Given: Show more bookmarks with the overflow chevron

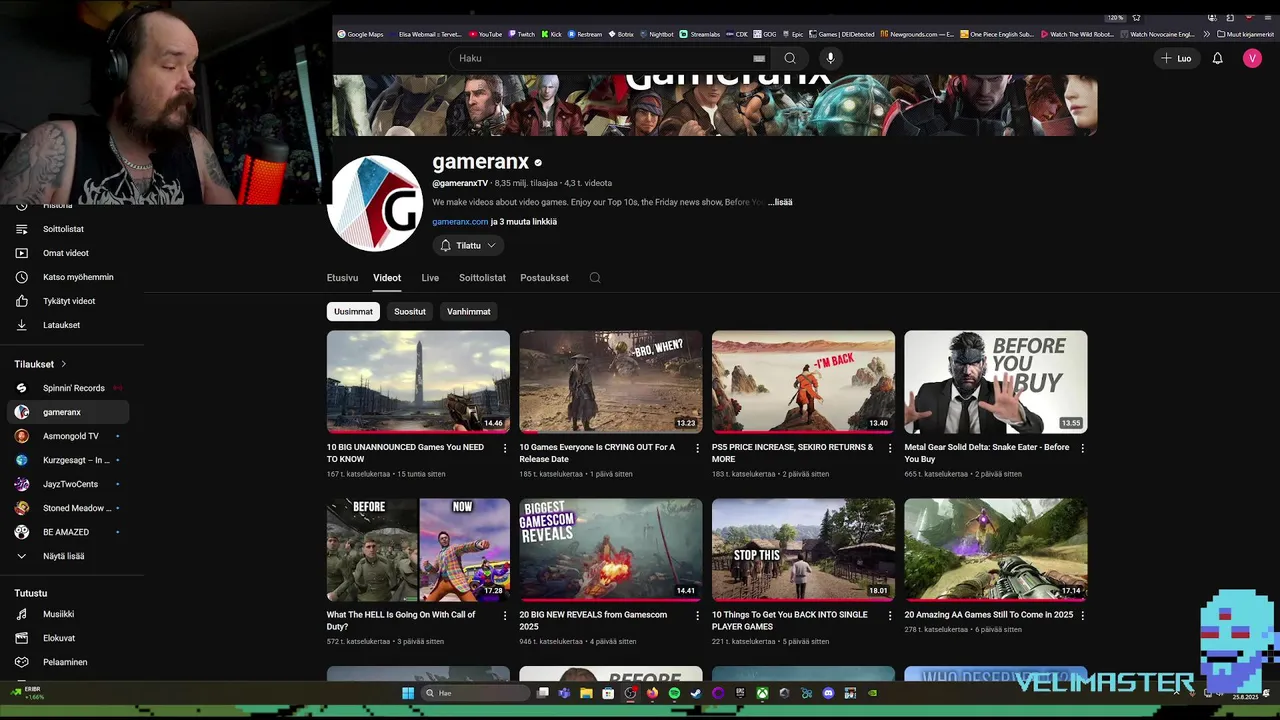Looking at the screenshot, I should point(1206,34).
